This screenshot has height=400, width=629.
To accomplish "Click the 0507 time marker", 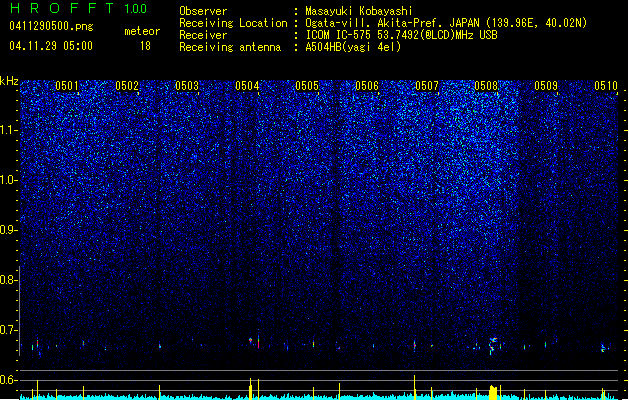I will tap(427, 86).
